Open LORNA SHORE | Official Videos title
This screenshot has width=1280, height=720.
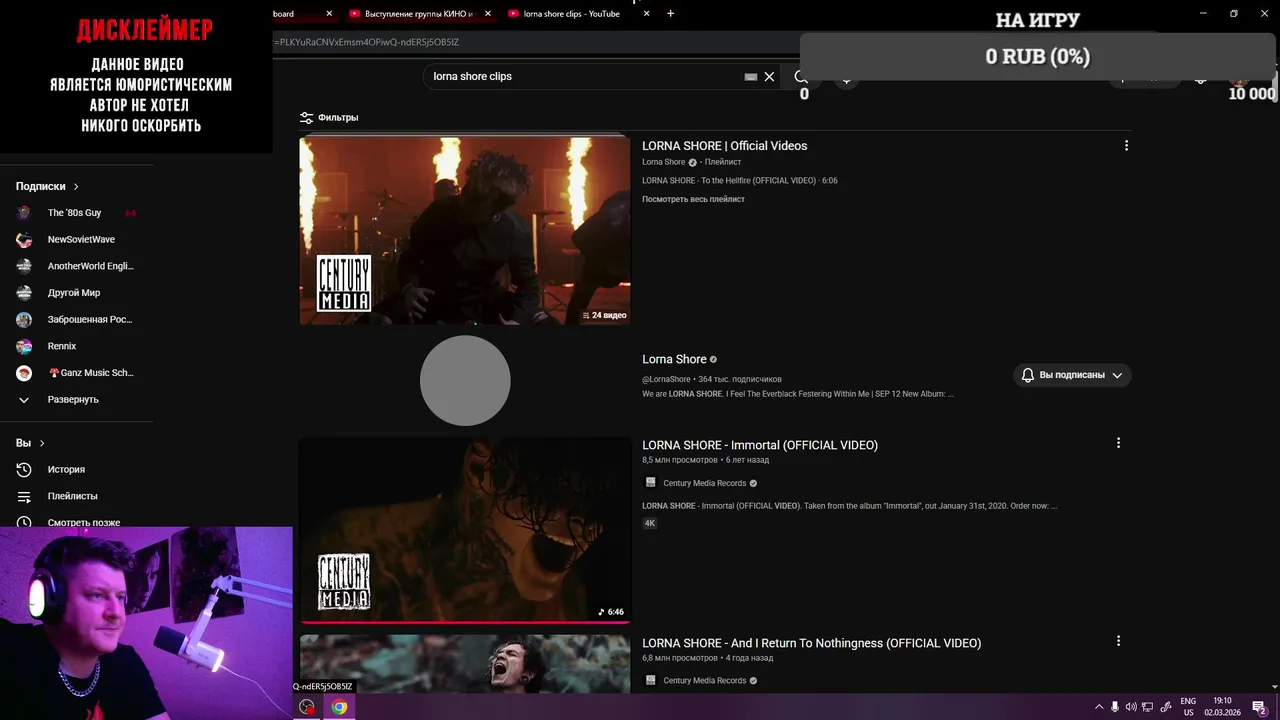[x=724, y=146]
